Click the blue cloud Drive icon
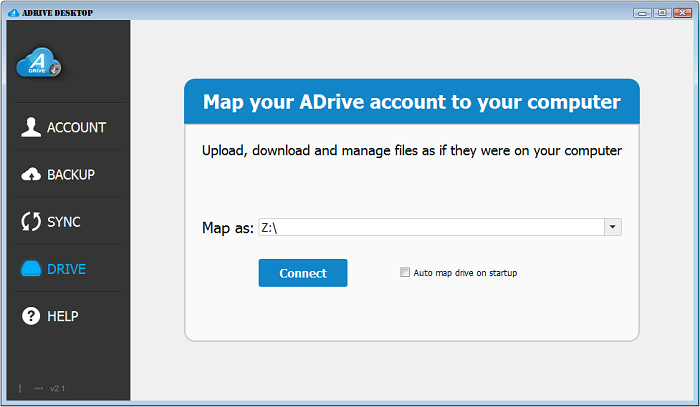Viewport: 700px width, 407px height. [x=31, y=269]
